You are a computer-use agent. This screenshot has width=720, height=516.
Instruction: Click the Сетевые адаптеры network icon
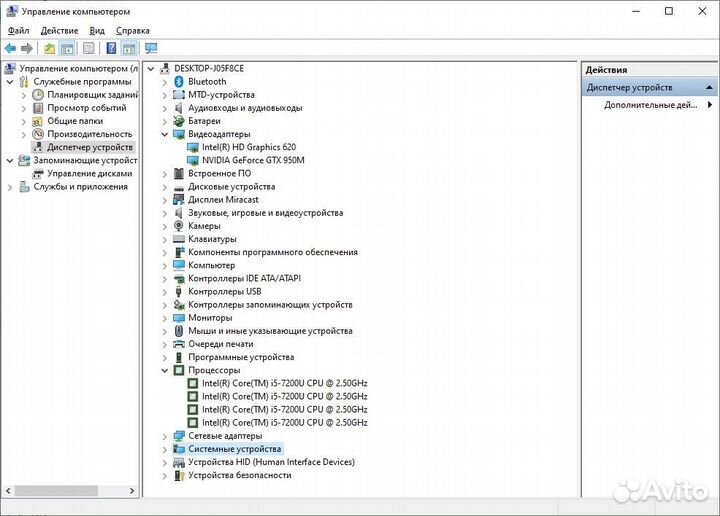(x=179, y=436)
